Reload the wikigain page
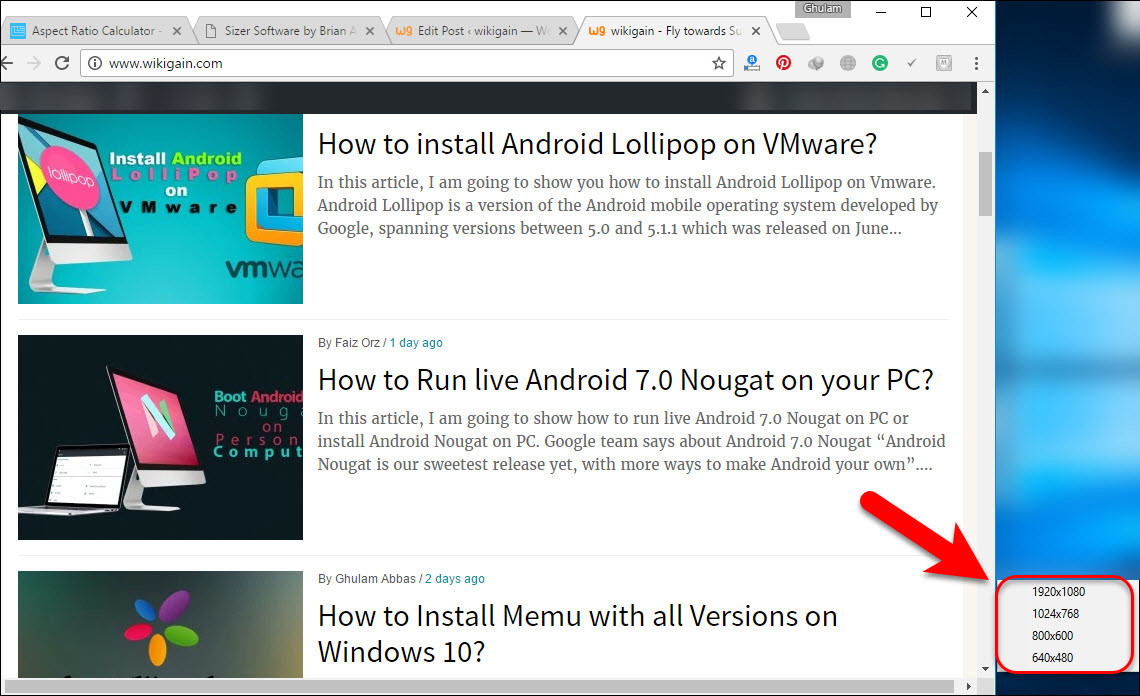 [x=63, y=63]
